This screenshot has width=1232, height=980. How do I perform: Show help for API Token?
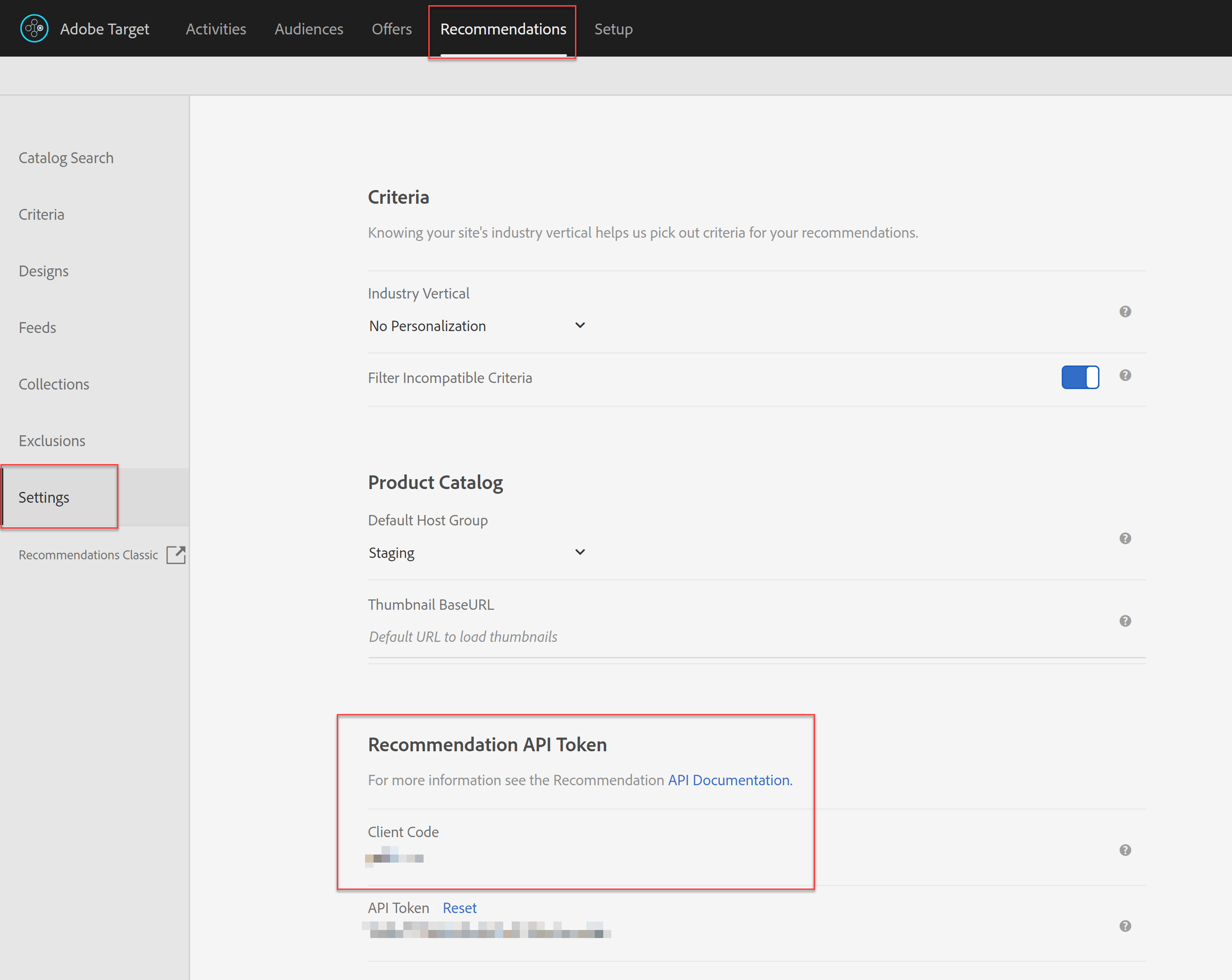click(x=1124, y=926)
